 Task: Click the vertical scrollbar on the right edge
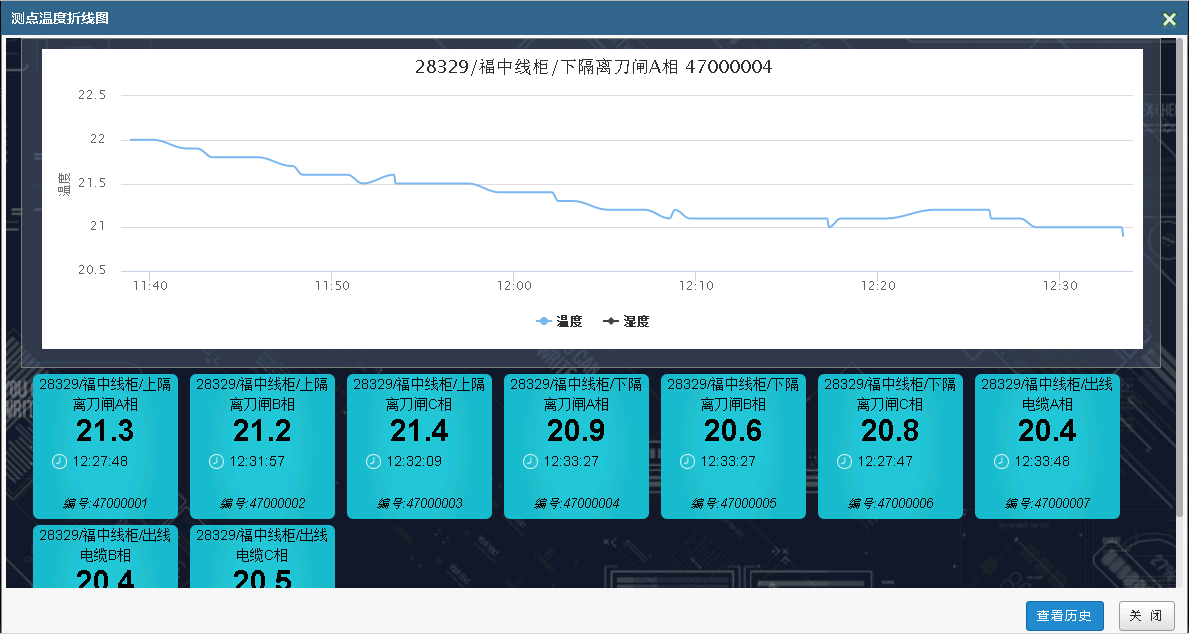[x=1179, y=278]
